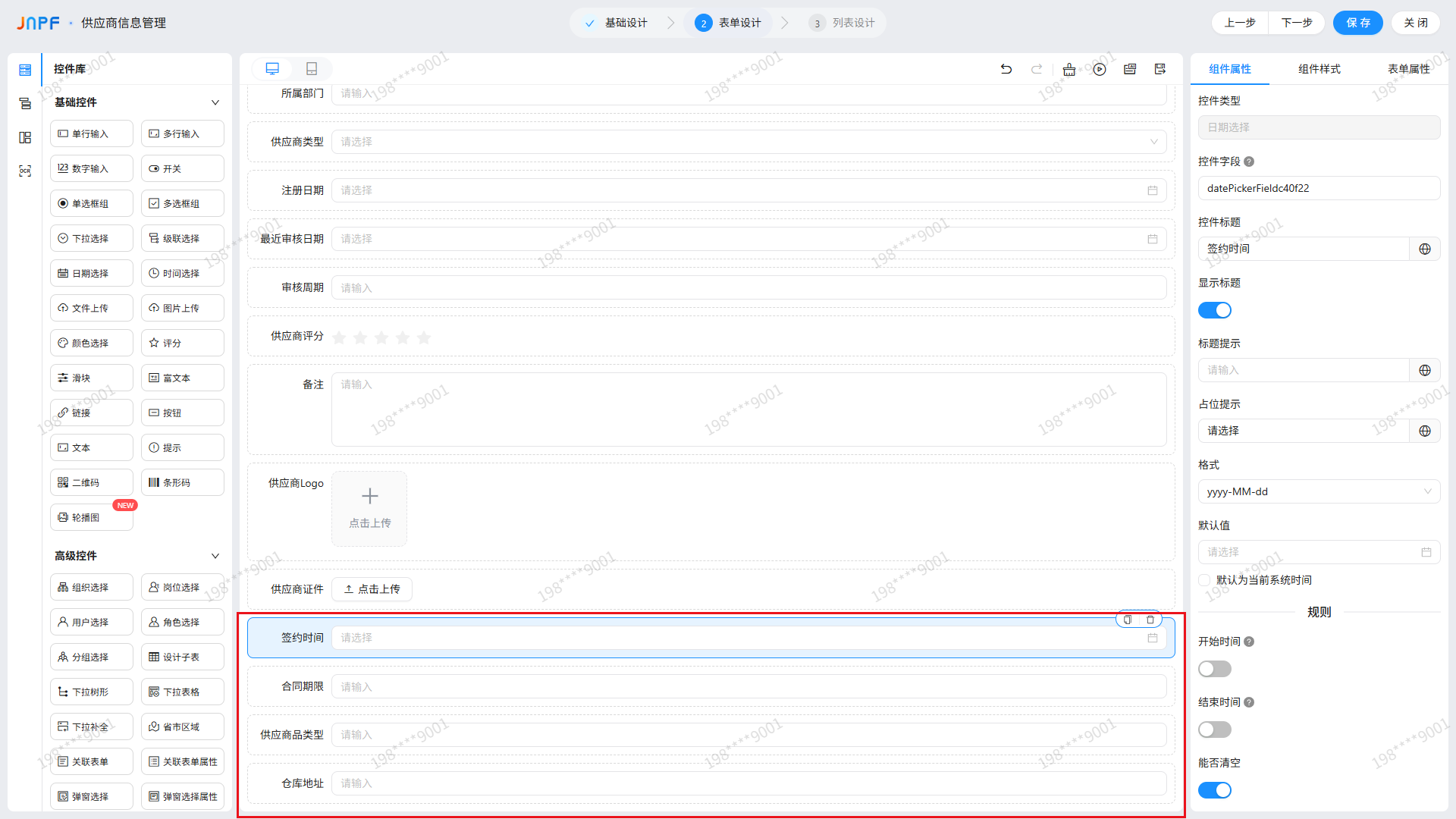Select the 滑块 slider control
The width and height of the screenshot is (1456, 819).
pos(92,378)
